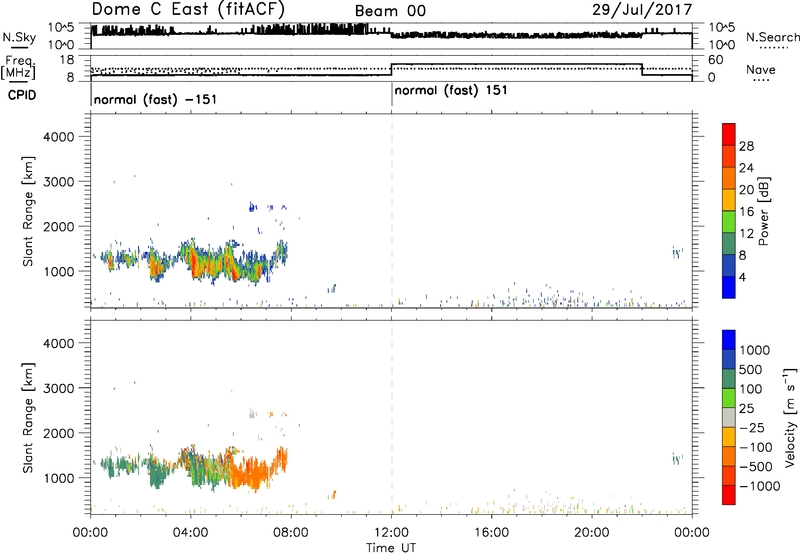Click the 'normal (fast) 151' CPID text
Screen dimensions: 800x554
coord(451,91)
